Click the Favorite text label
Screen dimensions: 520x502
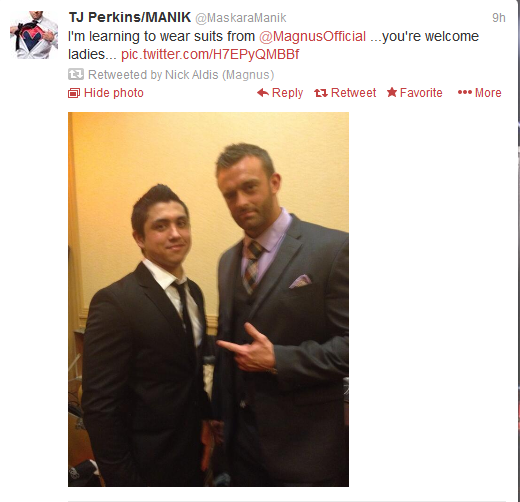421,93
